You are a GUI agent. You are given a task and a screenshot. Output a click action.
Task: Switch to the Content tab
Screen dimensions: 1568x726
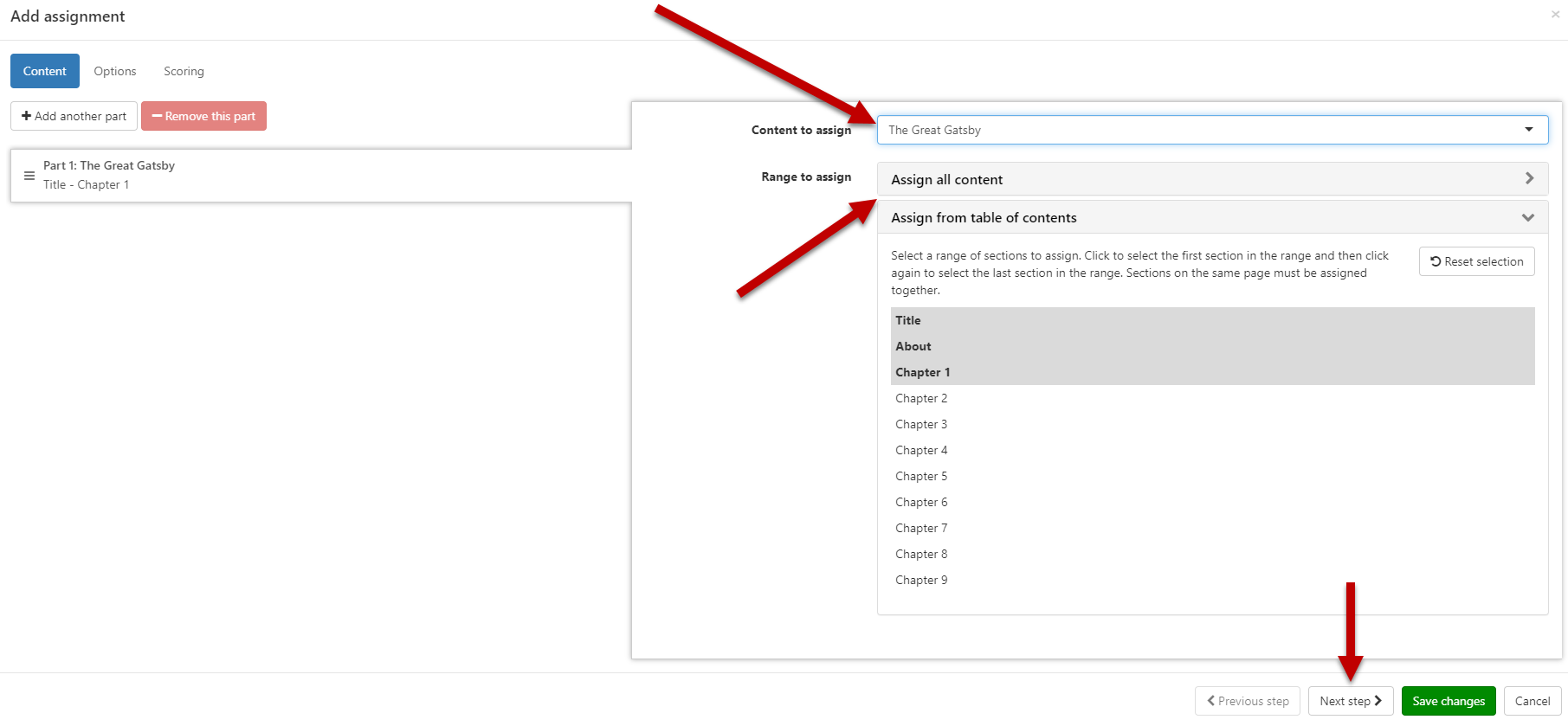point(45,71)
